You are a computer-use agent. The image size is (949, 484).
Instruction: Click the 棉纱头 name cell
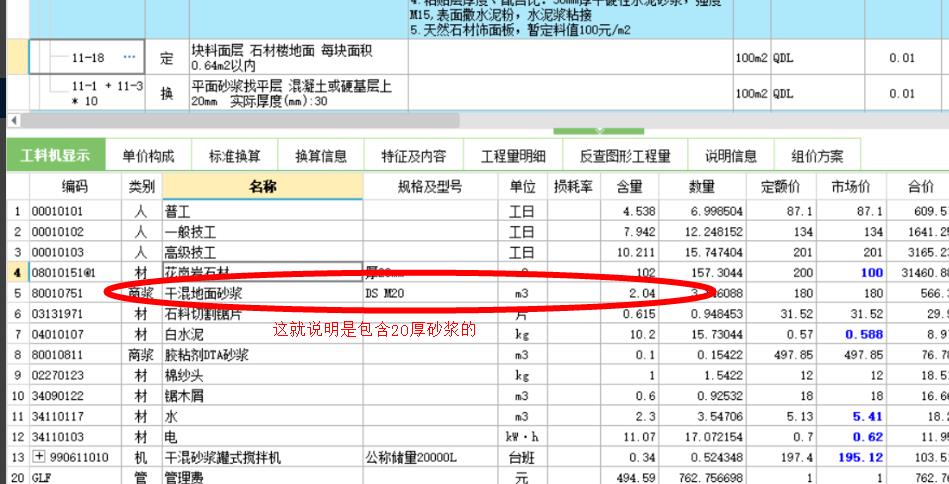[263, 375]
